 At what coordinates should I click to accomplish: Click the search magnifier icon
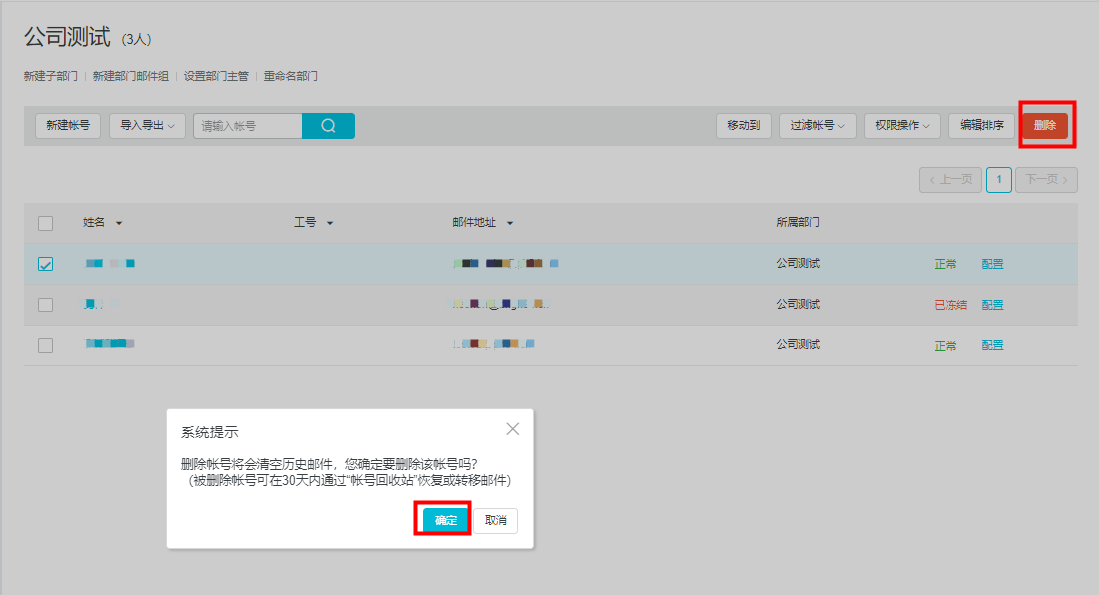click(328, 125)
